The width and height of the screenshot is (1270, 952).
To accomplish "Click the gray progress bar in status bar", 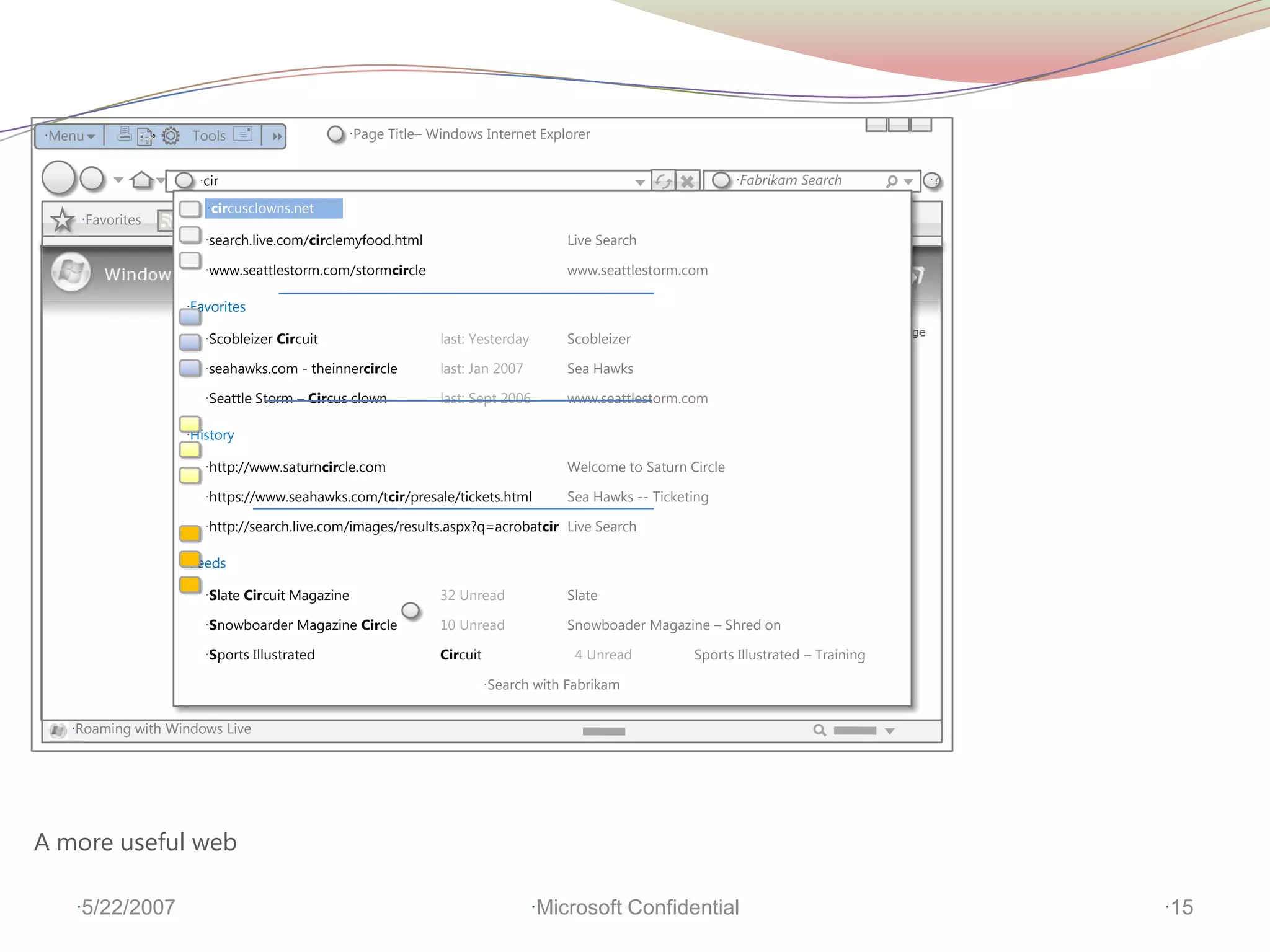I will point(604,731).
